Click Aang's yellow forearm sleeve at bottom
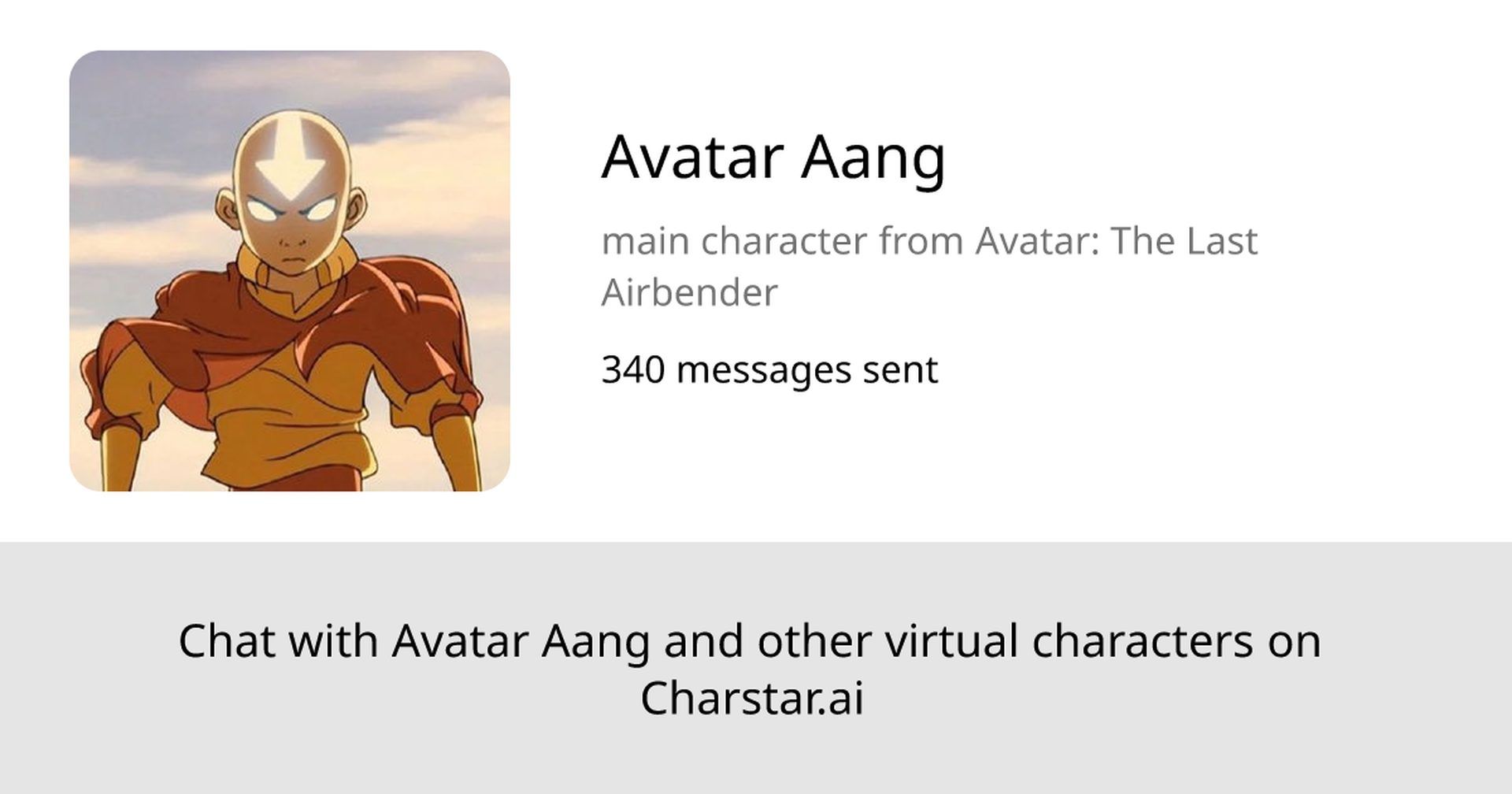The width and height of the screenshot is (1512, 794). pos(118,457)
